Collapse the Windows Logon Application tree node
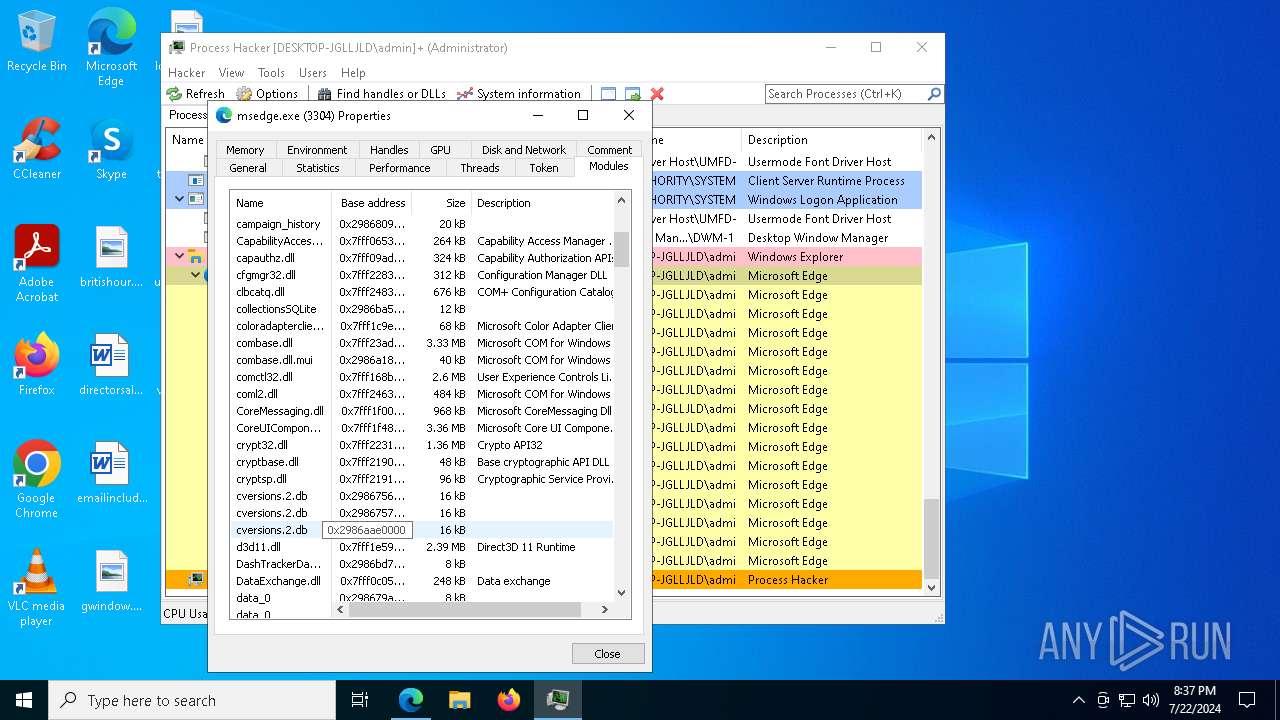The height and width of the screenshot is (720, 1280). [x=180, y=200]
